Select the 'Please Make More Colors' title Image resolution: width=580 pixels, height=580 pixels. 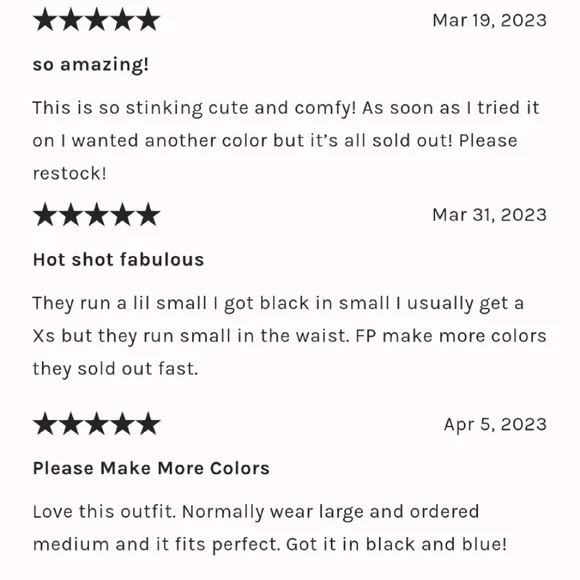tap(151, 468)
